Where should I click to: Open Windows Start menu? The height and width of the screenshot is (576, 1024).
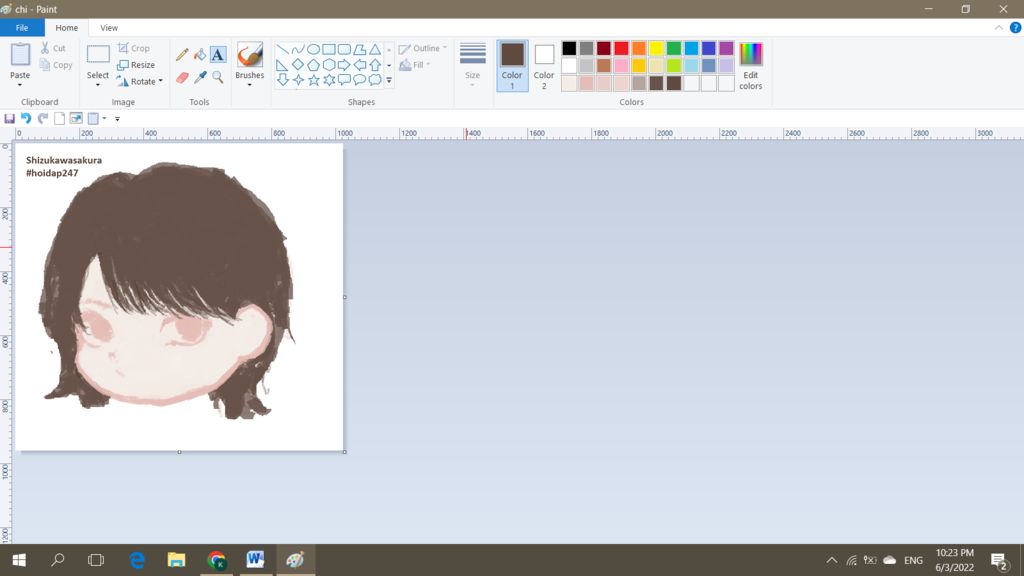click(x=19, y=560)
